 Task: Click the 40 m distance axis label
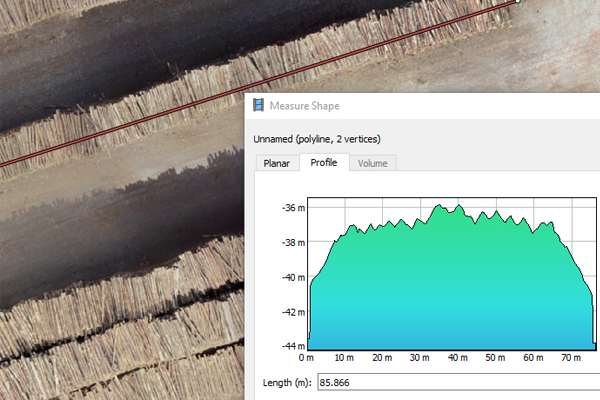tap(457, 357)
